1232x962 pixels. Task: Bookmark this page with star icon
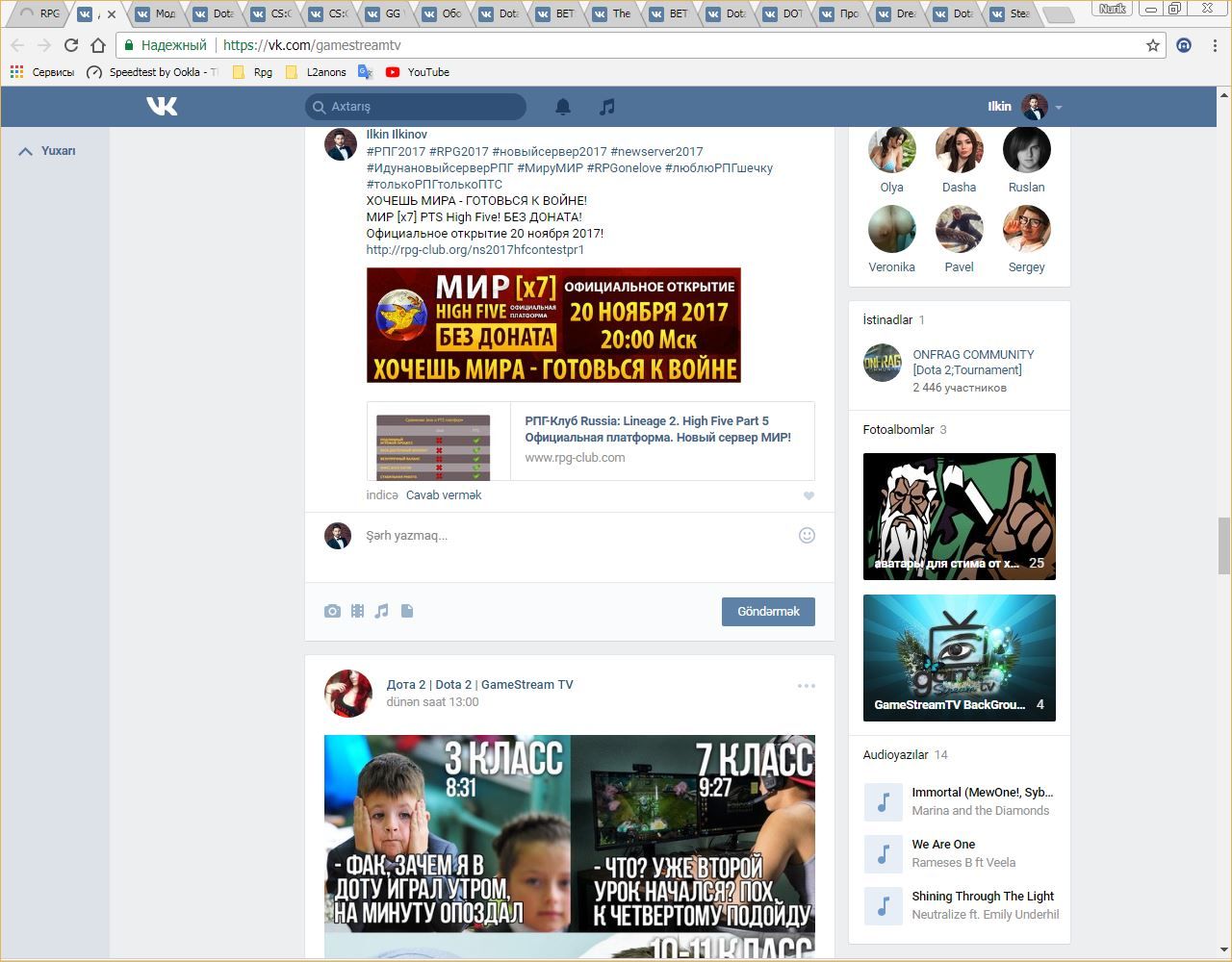pyautogui.click(x=1152, y=45)
